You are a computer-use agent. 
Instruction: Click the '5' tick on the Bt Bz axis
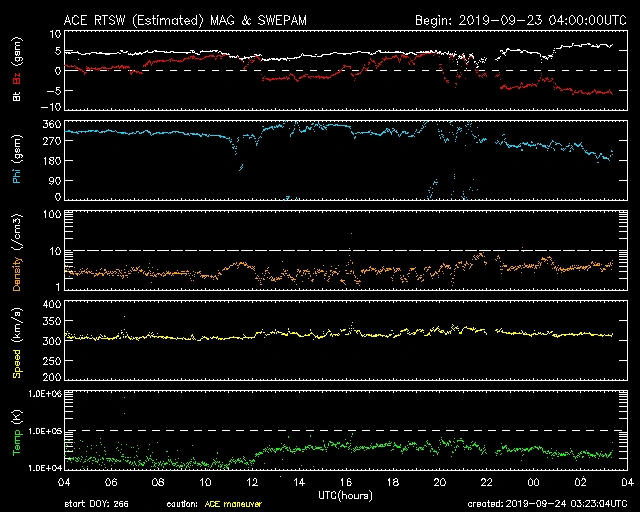tap(58, 51)
